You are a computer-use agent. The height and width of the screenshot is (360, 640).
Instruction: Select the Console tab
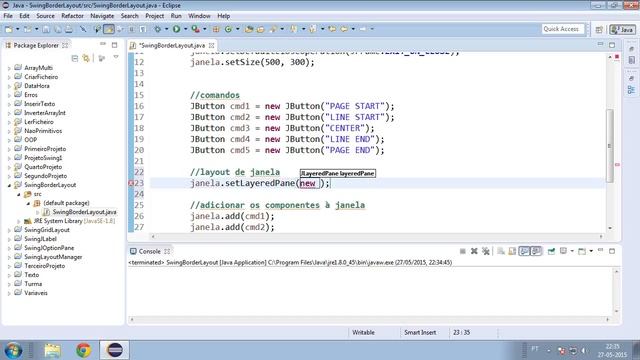pos(149,251)
